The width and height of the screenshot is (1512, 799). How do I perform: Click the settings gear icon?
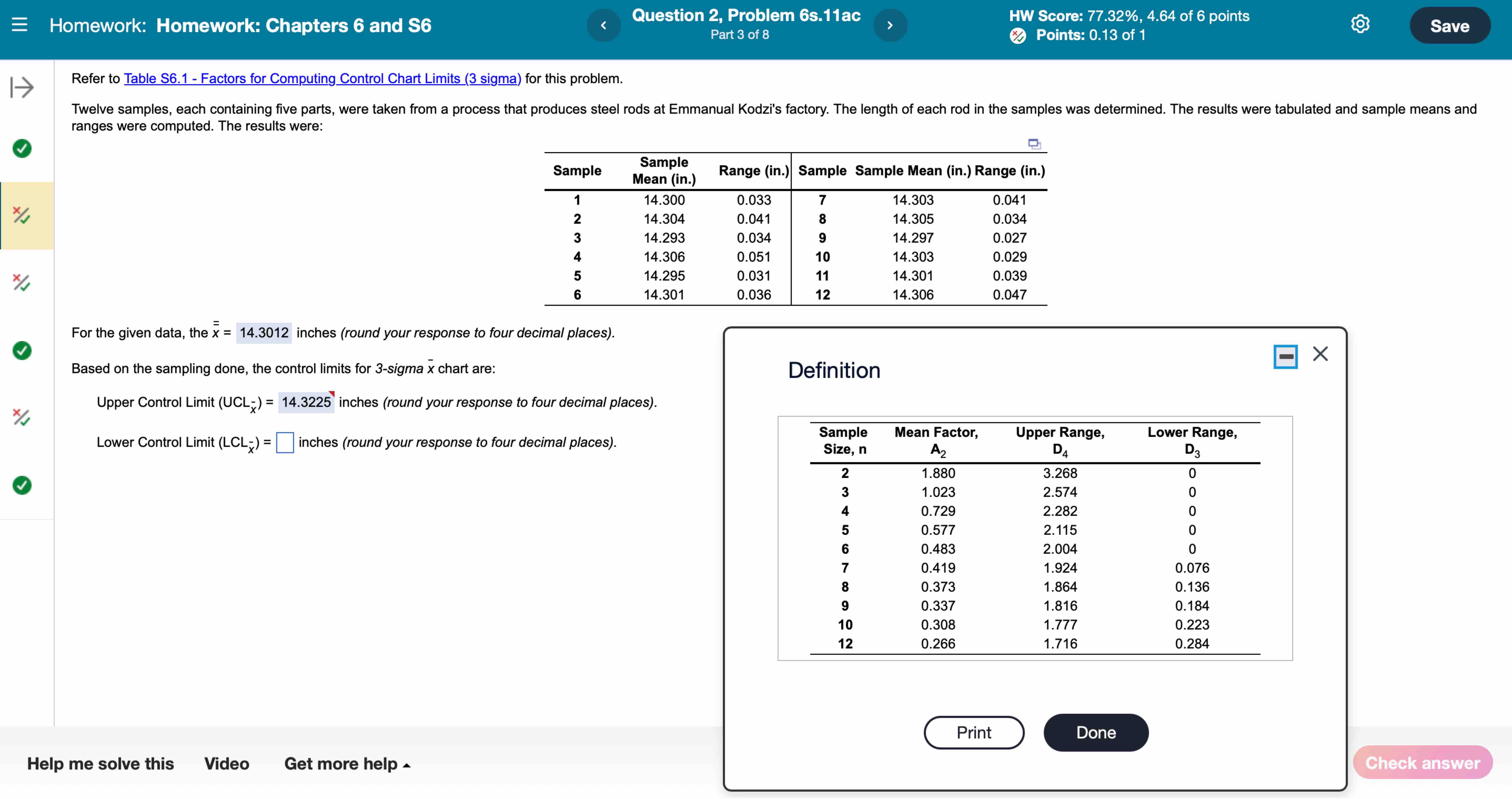click(x=1360, y=23)
